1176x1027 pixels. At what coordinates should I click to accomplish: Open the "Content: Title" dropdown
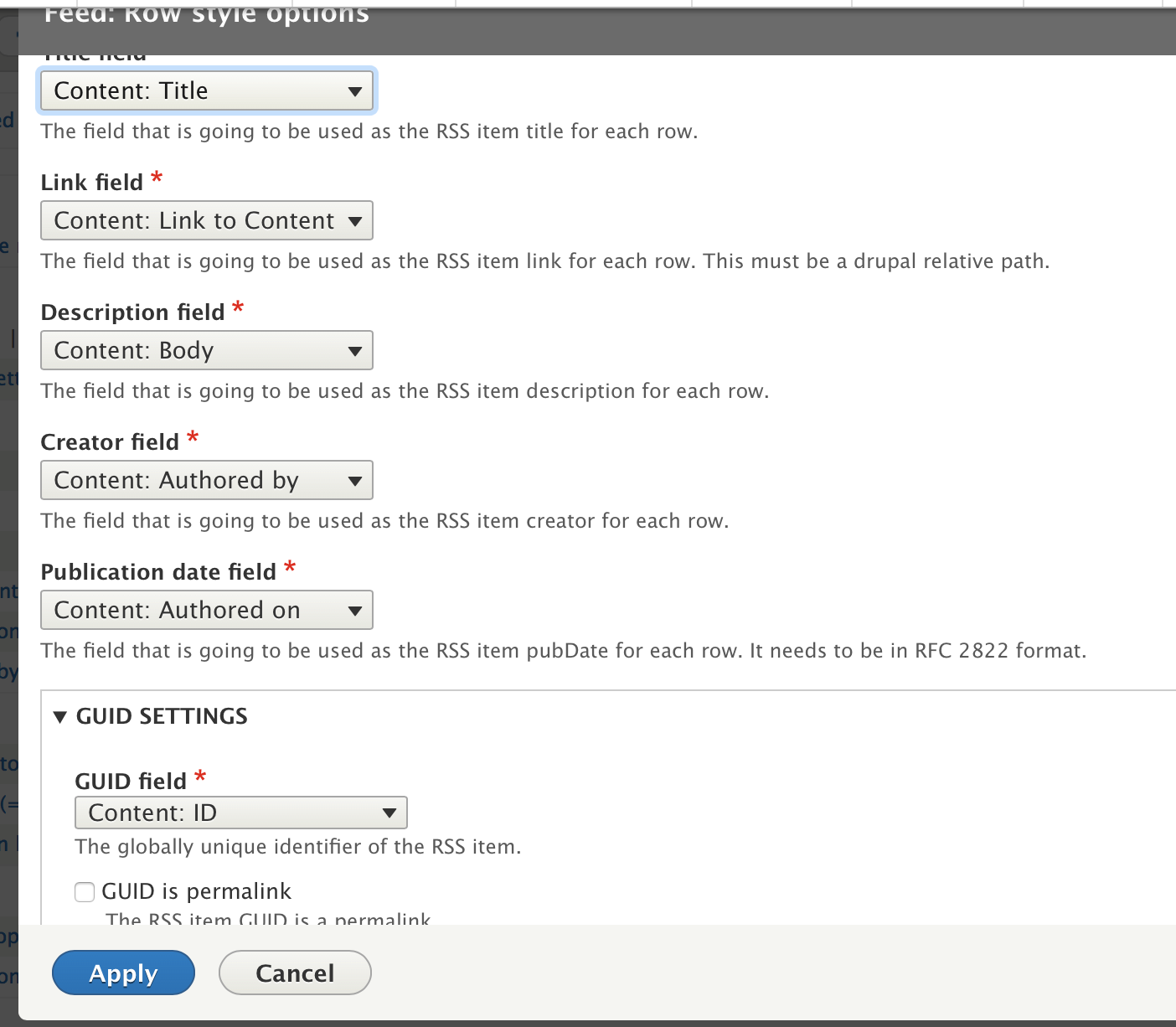[207, 90]
